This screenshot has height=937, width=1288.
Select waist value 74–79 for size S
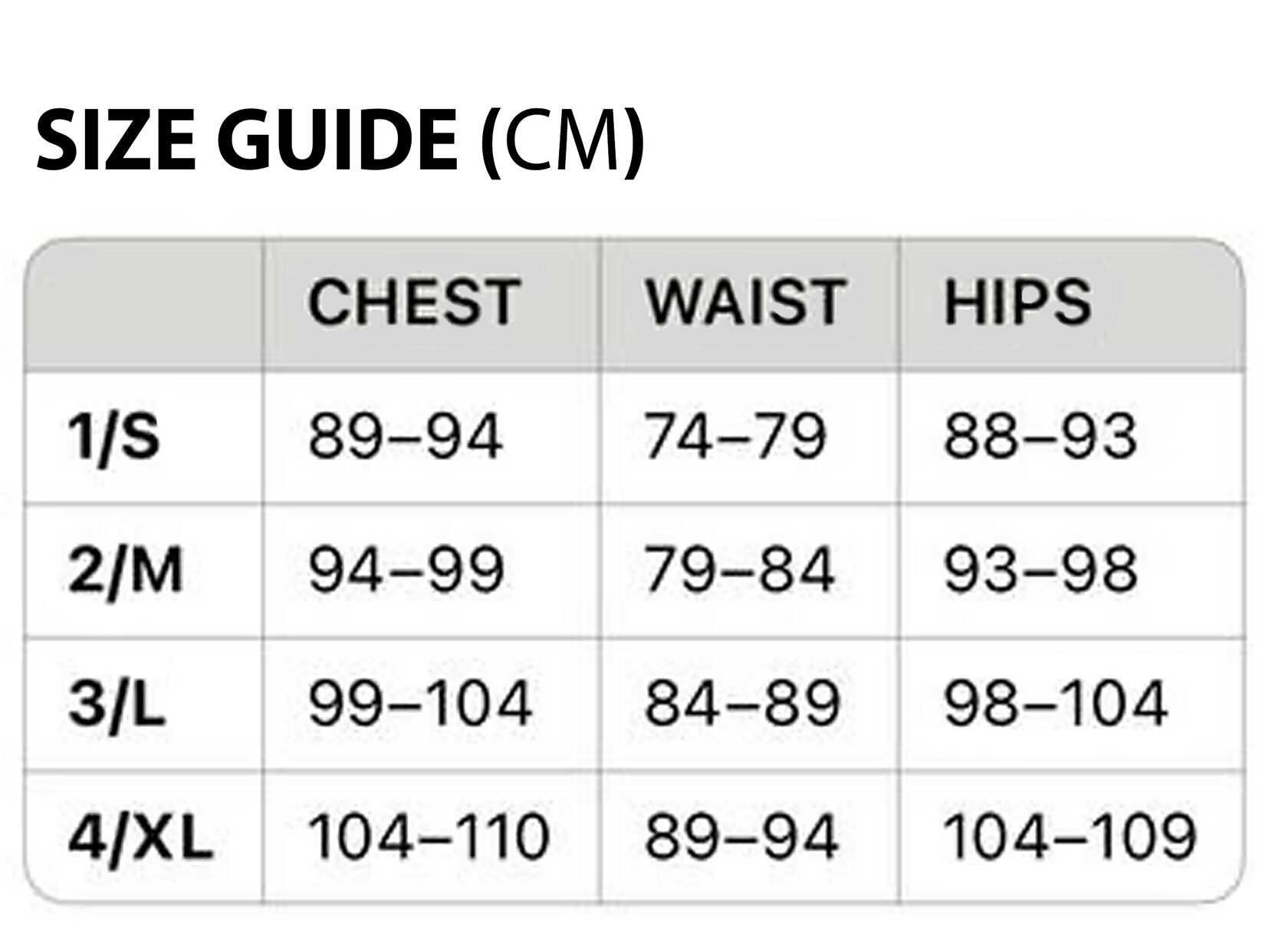tap(736, 436)
